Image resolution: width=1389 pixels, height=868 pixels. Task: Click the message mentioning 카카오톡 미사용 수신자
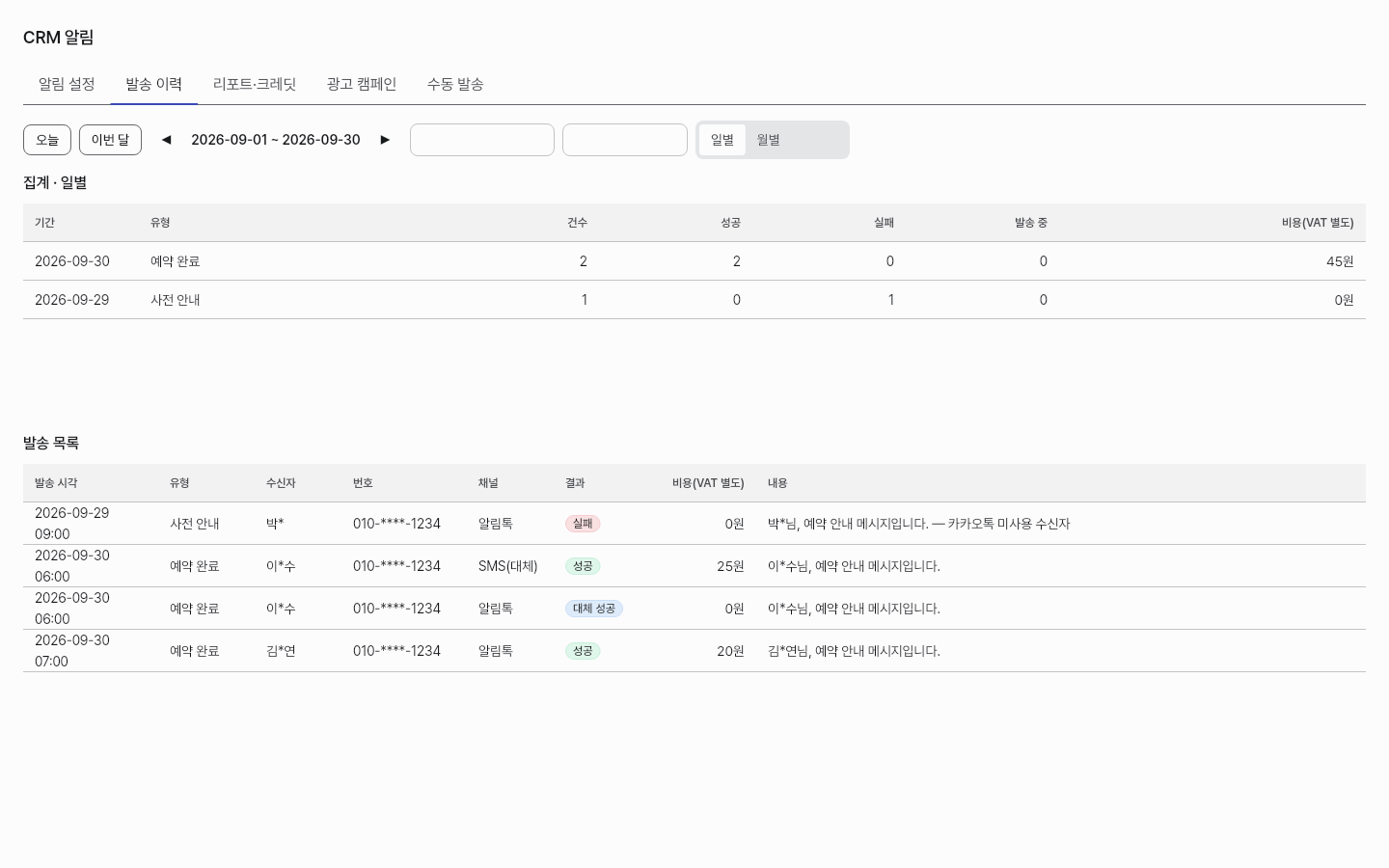click(x=918, y=524)
